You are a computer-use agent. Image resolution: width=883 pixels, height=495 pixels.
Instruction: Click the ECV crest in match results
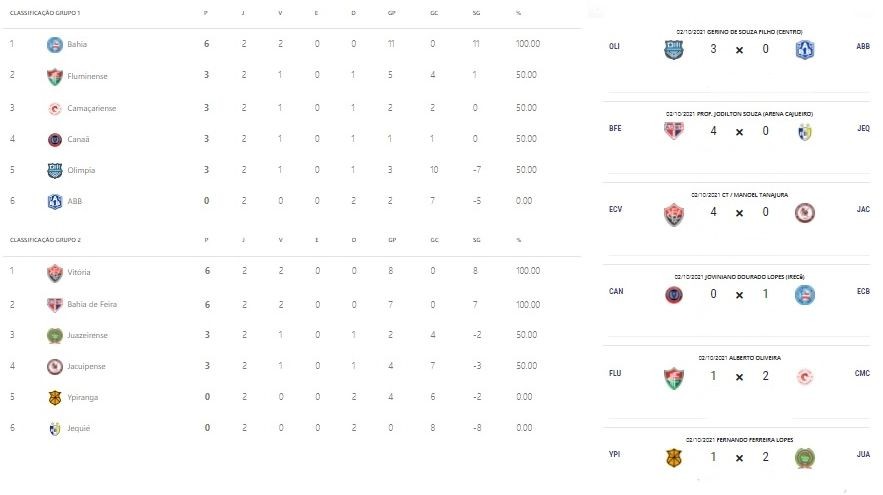674,213
